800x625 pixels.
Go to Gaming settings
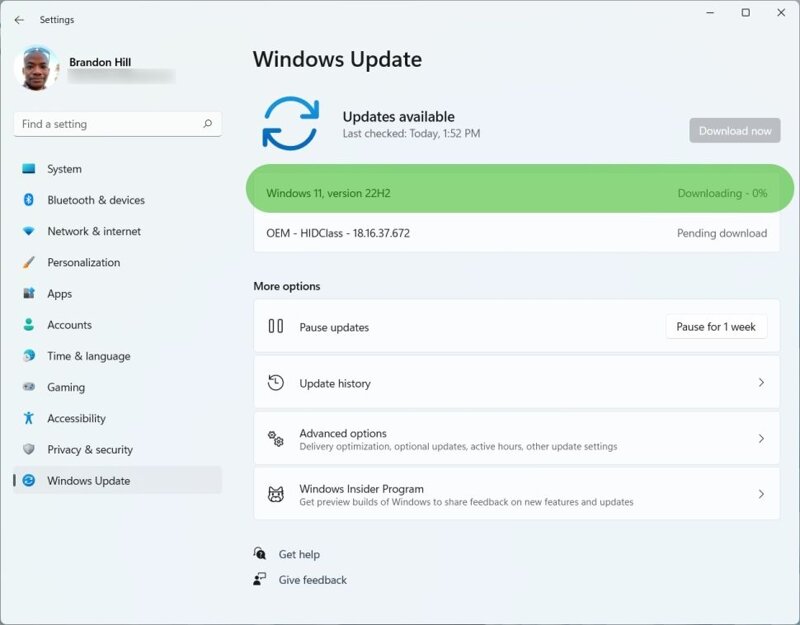point(118,387)
